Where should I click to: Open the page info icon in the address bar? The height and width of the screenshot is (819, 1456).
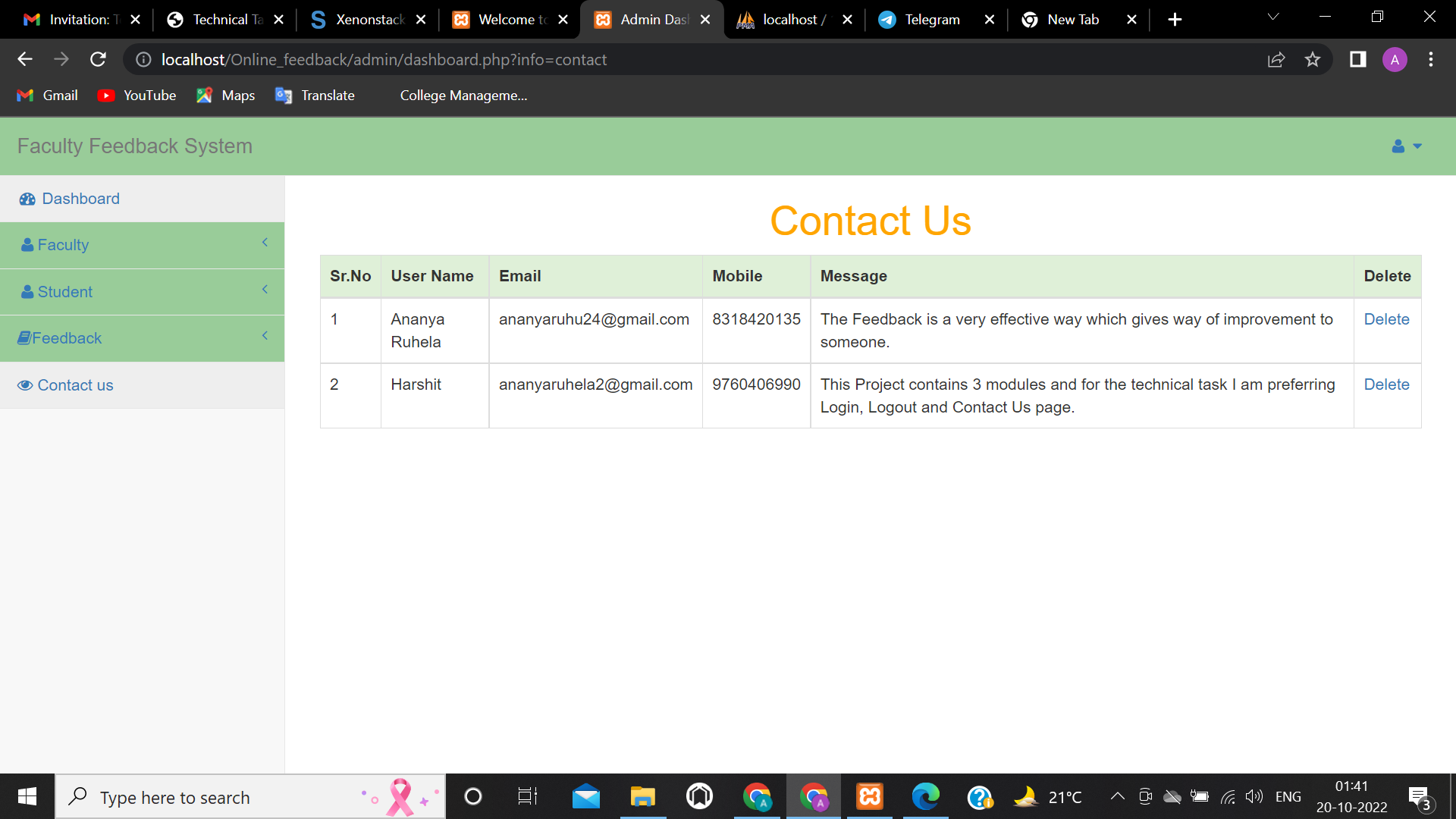click(143, 59)
